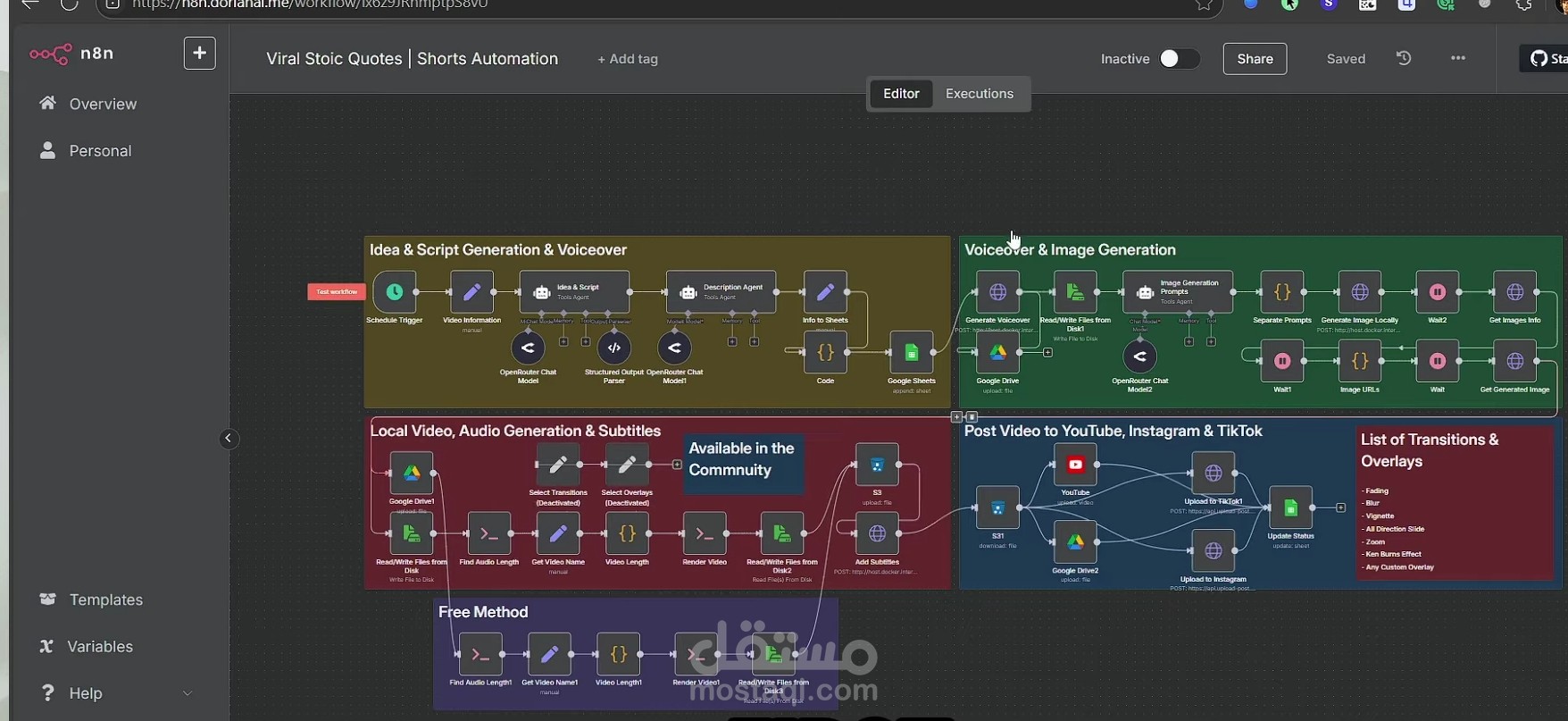The width and height of the screenshot is (1568, 721).
Task: Add a node after the Google Drive upload node
Action: coord(1047,353)
